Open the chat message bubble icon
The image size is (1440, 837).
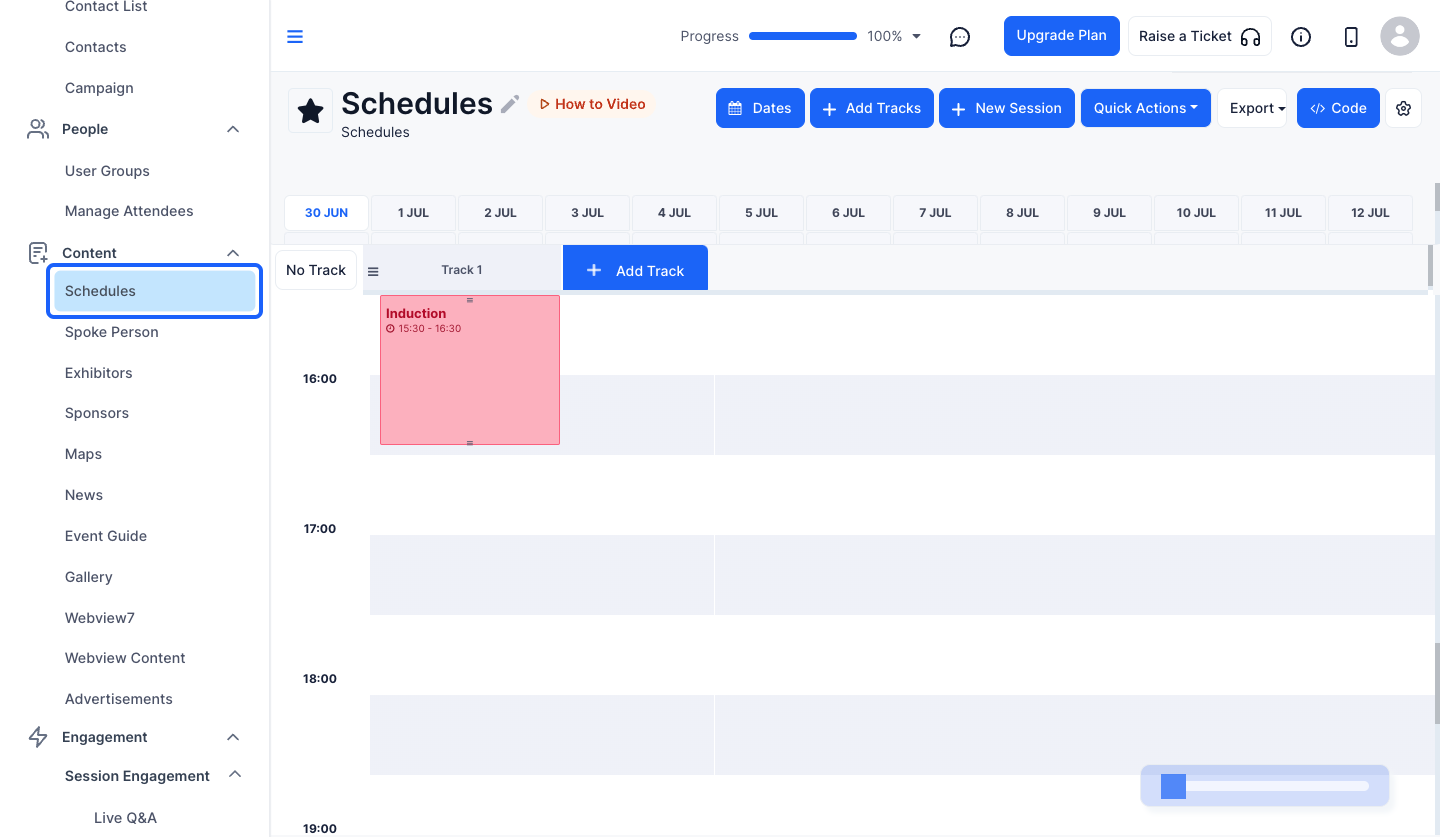point(960,37)
